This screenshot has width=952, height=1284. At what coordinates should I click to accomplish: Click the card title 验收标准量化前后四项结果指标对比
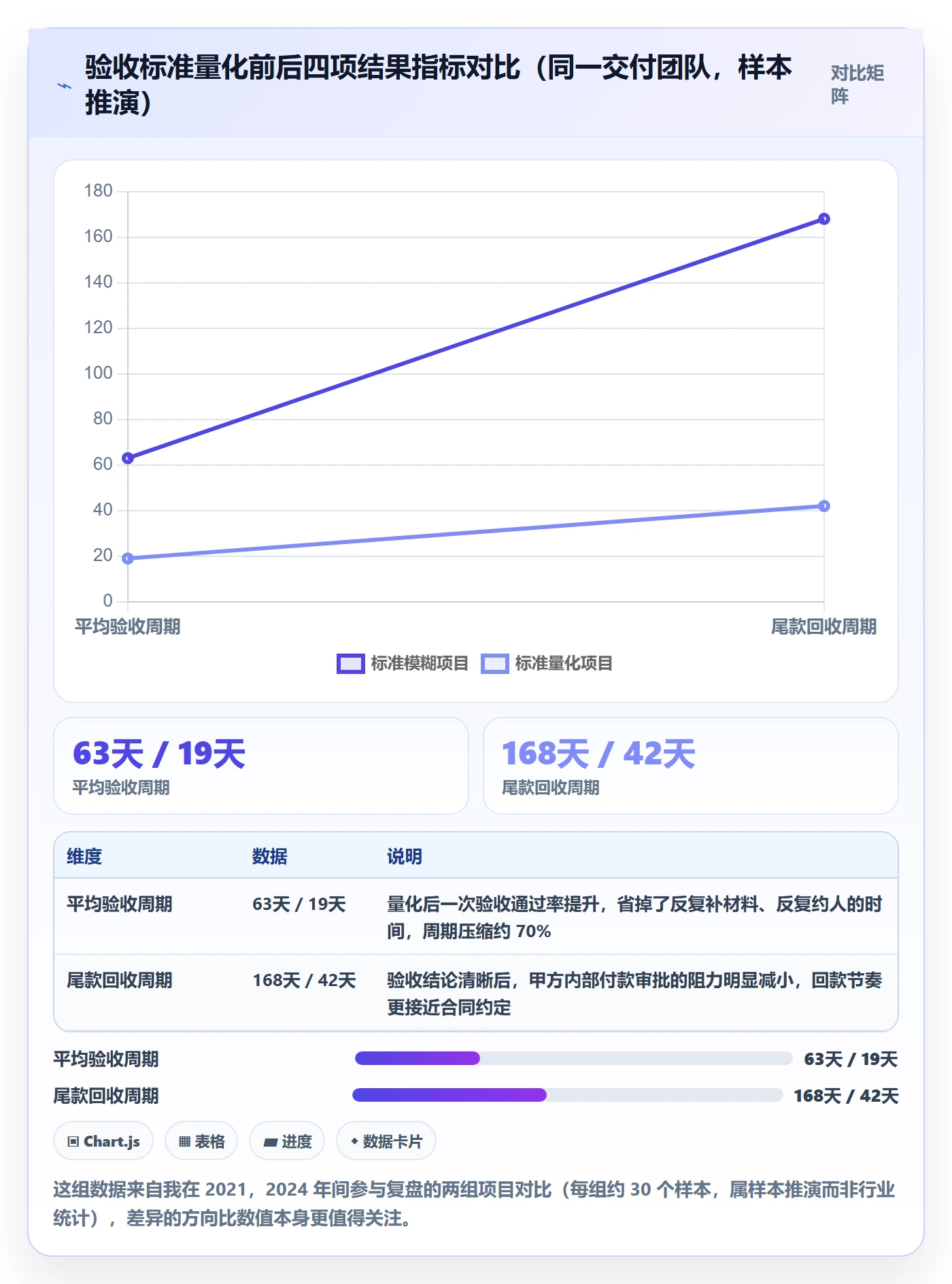[439, 85]
